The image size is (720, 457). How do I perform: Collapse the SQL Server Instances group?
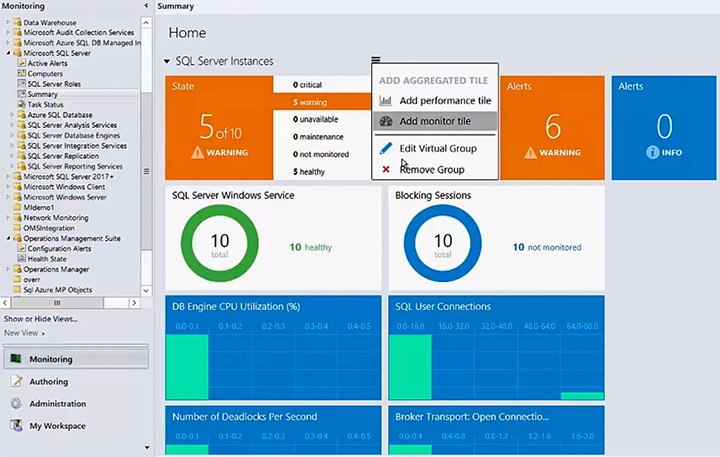[x=167, y=61]
